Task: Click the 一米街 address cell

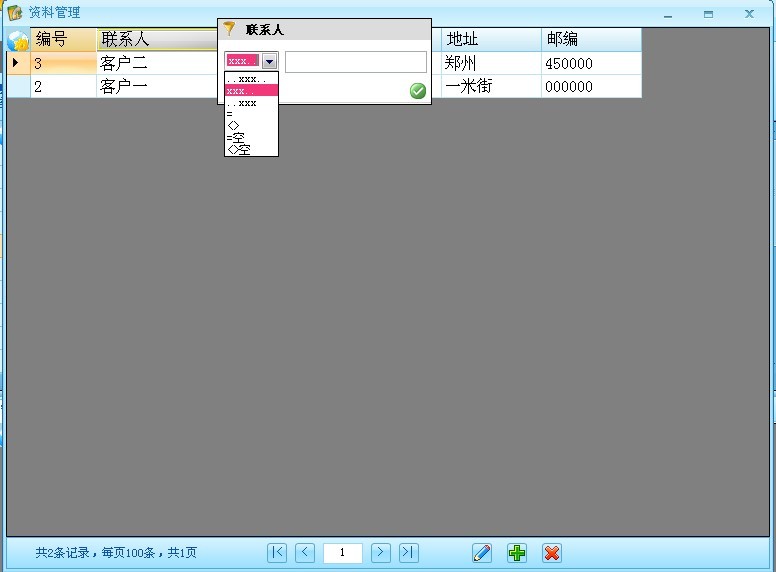Action: 491,87
